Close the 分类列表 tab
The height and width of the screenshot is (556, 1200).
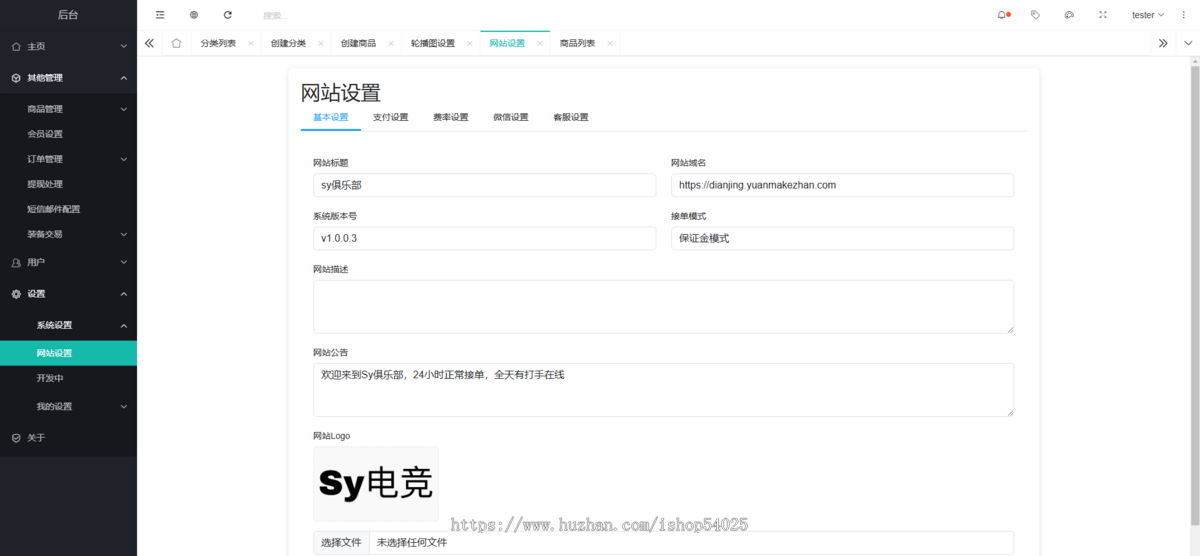251,44
